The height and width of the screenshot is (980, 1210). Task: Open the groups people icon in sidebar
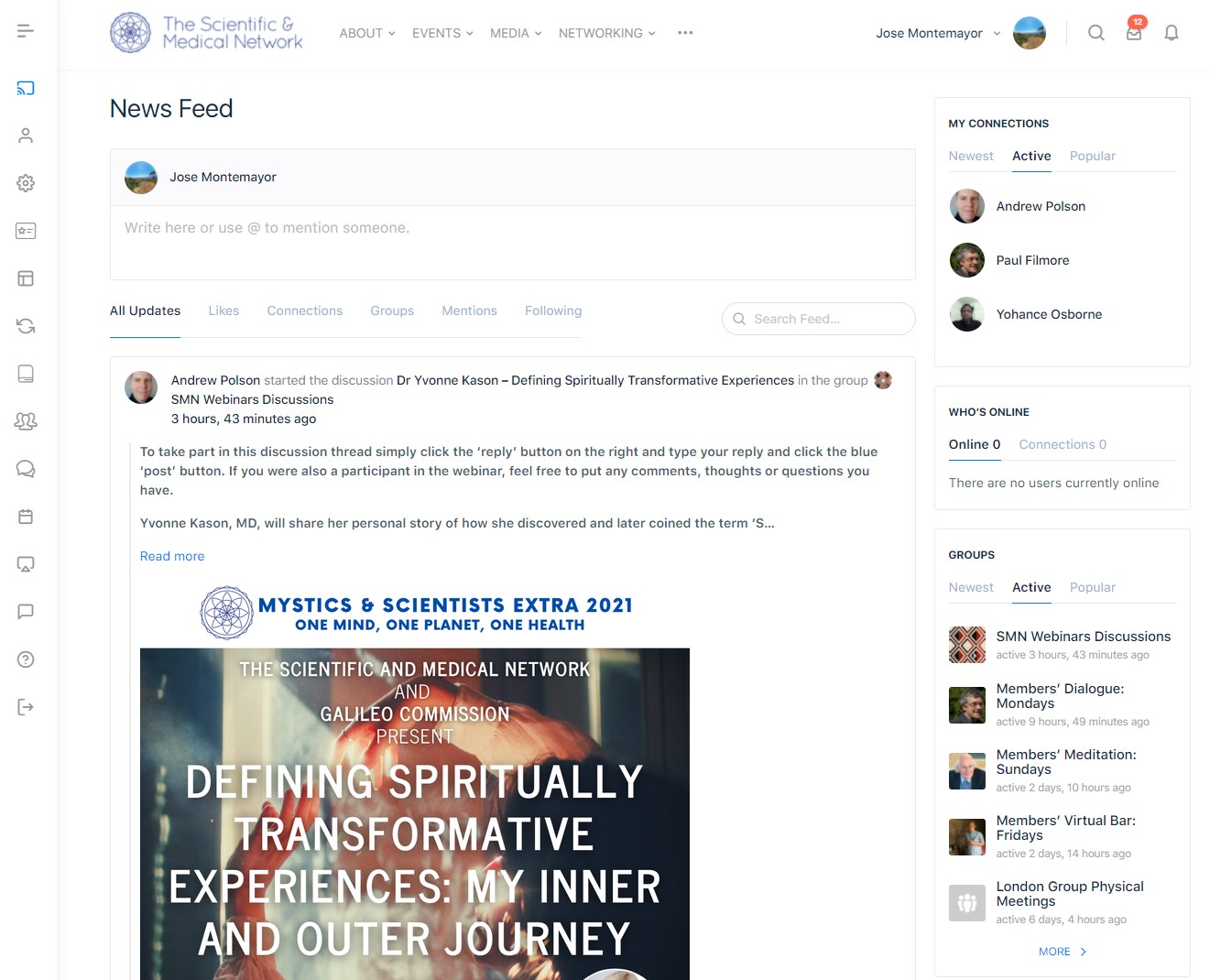pos(26,421)
